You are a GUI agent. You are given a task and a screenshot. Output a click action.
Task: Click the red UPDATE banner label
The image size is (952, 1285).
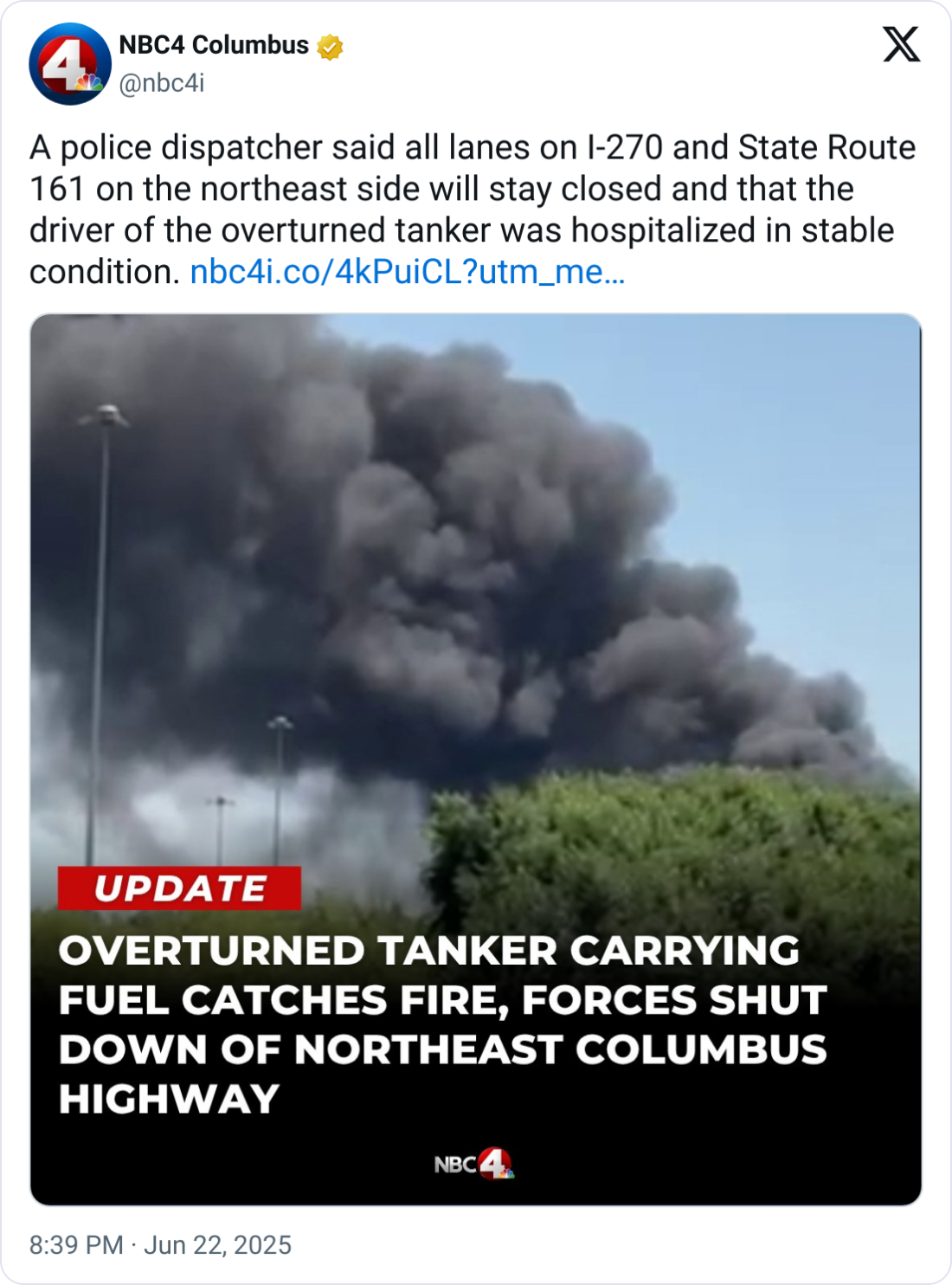coord(180,888)
